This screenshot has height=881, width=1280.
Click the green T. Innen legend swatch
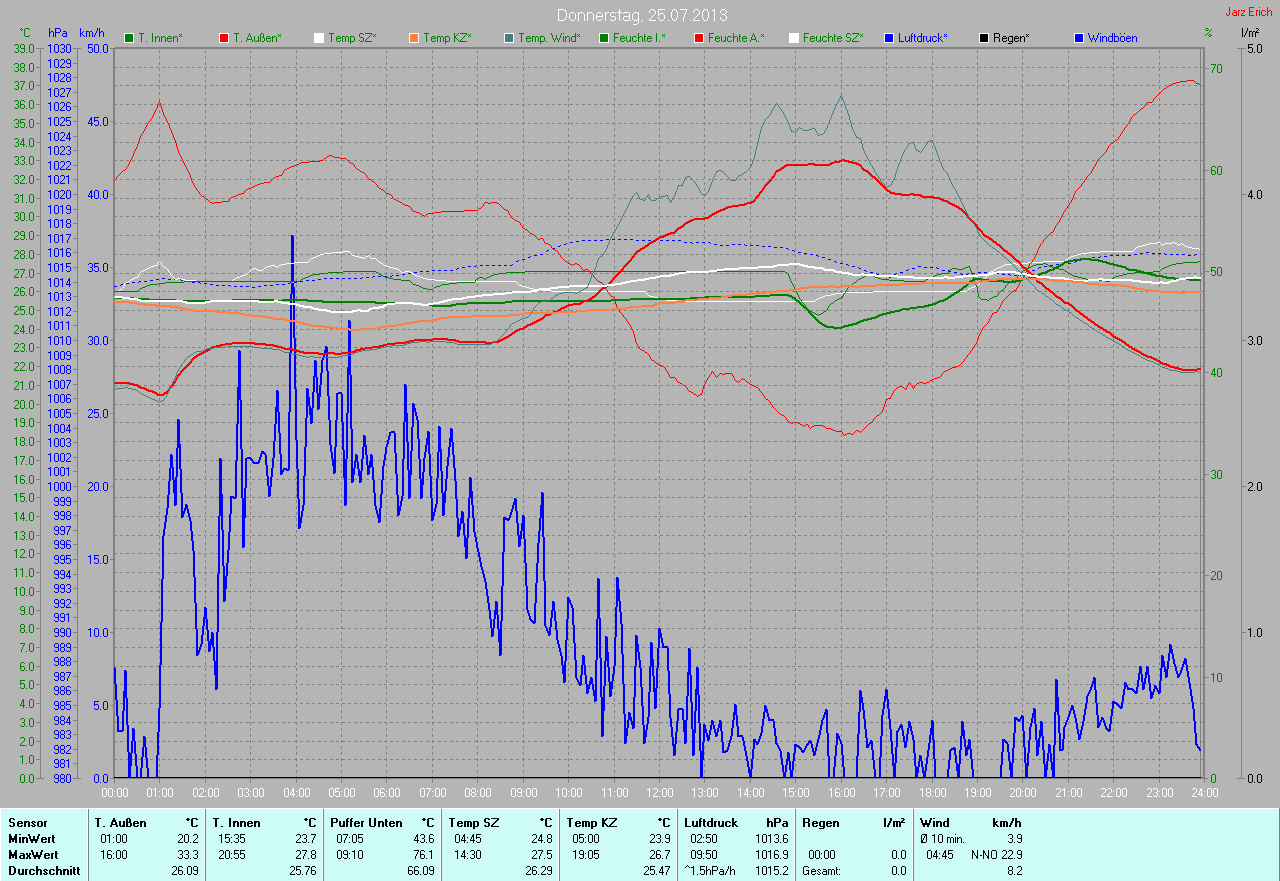pos(129,38)
